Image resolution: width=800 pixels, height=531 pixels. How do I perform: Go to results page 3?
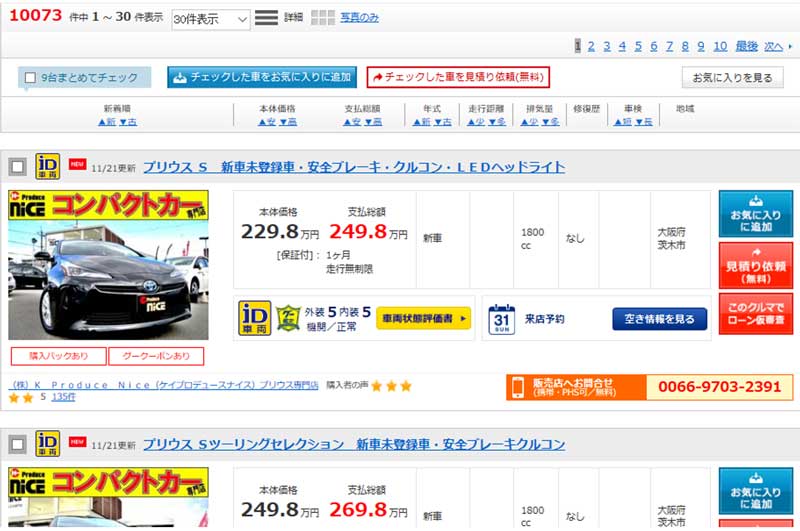607,46
